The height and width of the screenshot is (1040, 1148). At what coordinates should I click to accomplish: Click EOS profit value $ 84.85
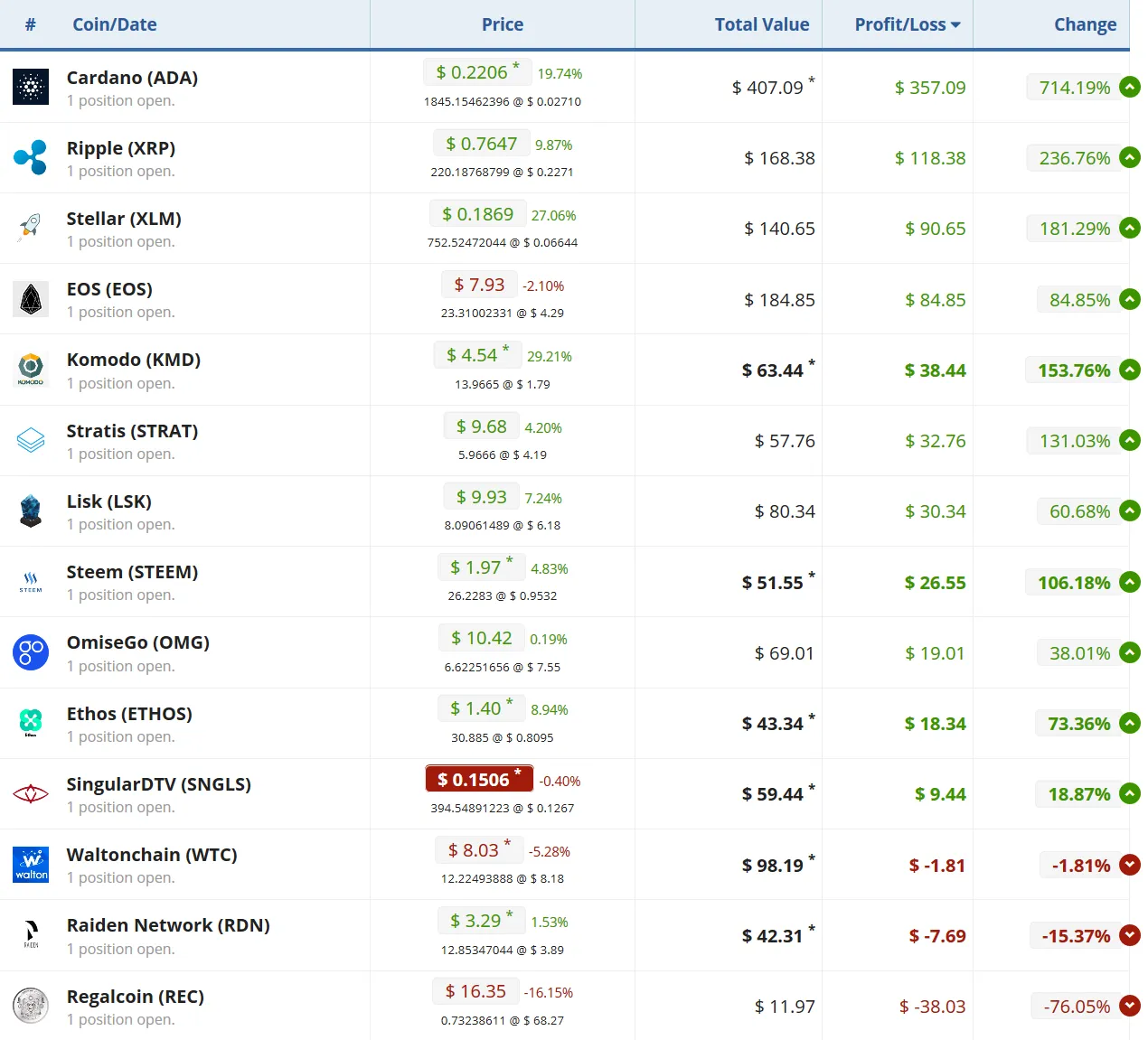tap(936, 300)
